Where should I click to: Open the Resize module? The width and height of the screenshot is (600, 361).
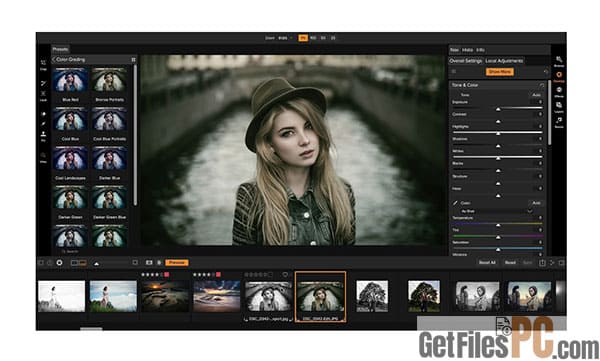click(559, 122)
